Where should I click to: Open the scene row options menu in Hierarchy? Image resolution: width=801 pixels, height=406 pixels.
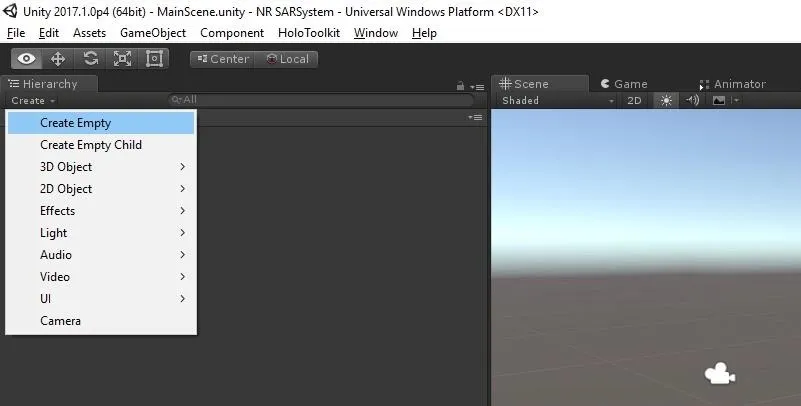[475, 117]
